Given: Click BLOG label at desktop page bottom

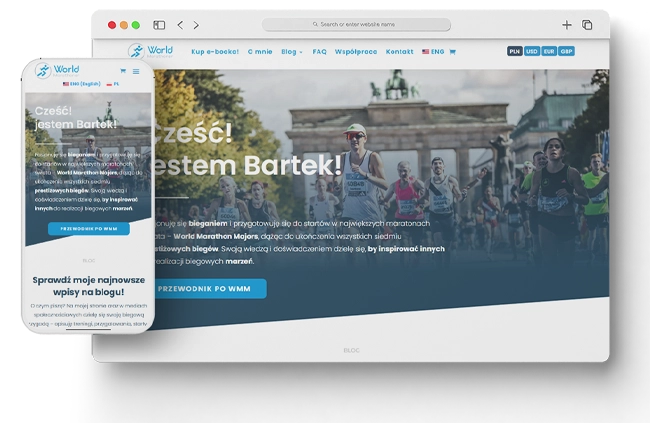Looking at the screenshot, I should point(352,350).
